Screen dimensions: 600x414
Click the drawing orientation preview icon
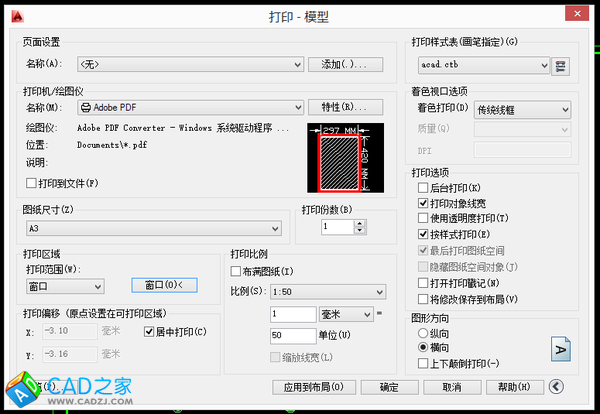561,349
